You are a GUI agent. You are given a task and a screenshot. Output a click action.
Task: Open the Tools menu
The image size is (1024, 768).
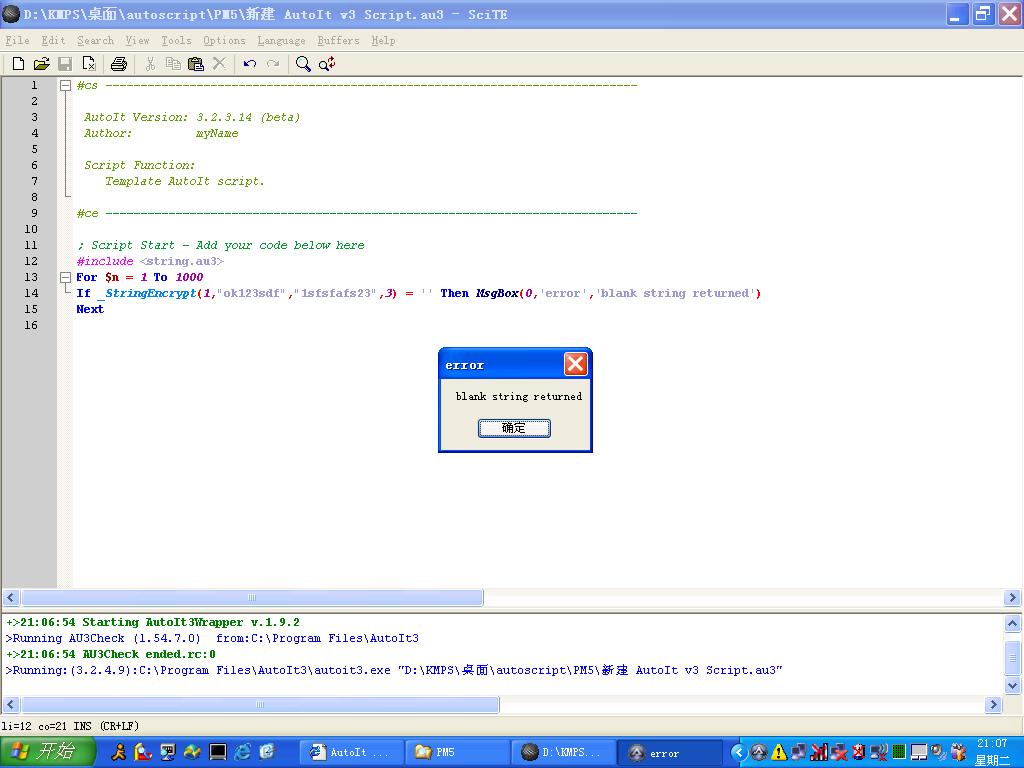[x=176, y=41]
